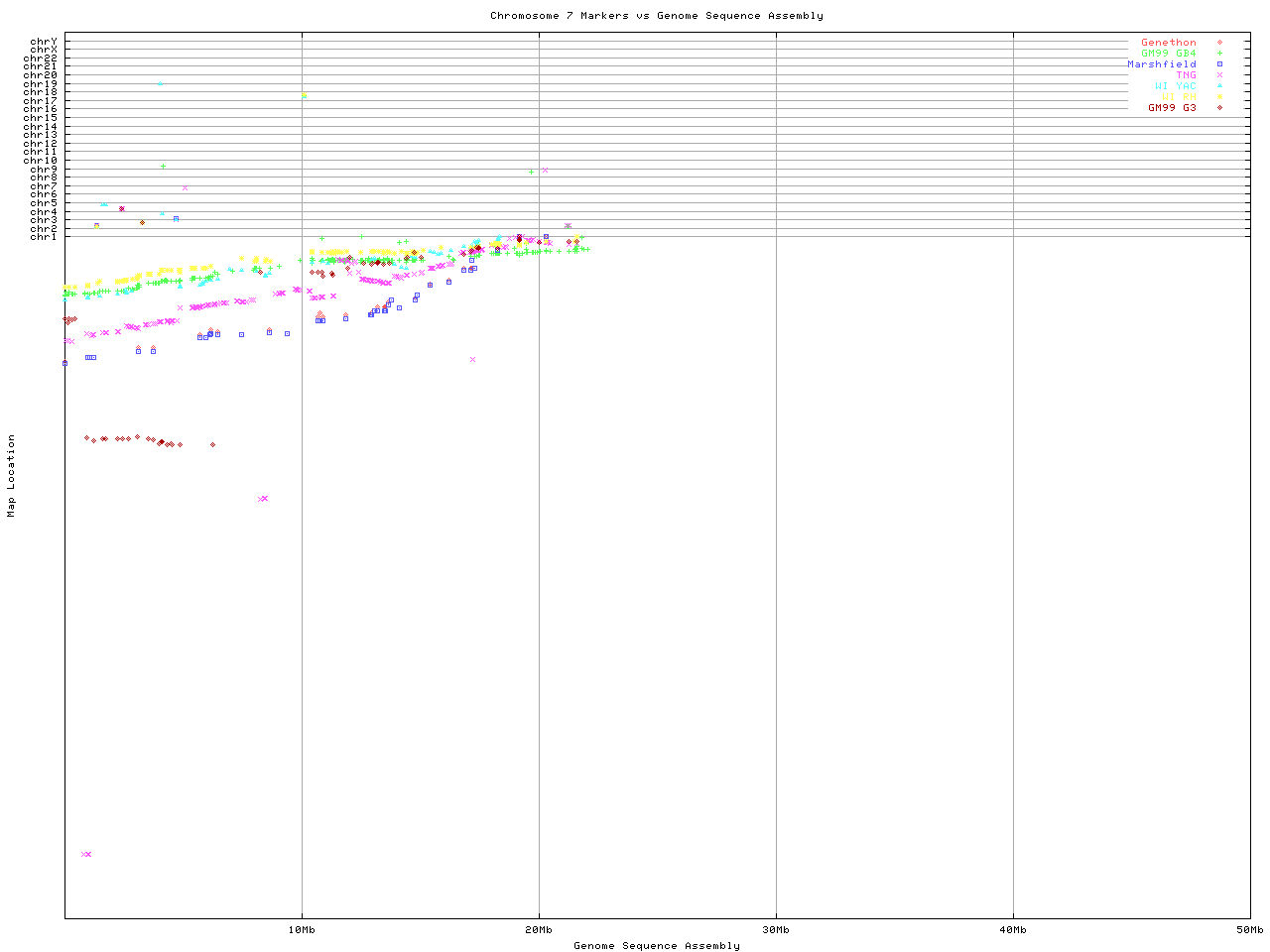Click the chr1 y-axis label
Image resolution: width=1270 pixels, height=952 pixels.
[x=44, y=237]
